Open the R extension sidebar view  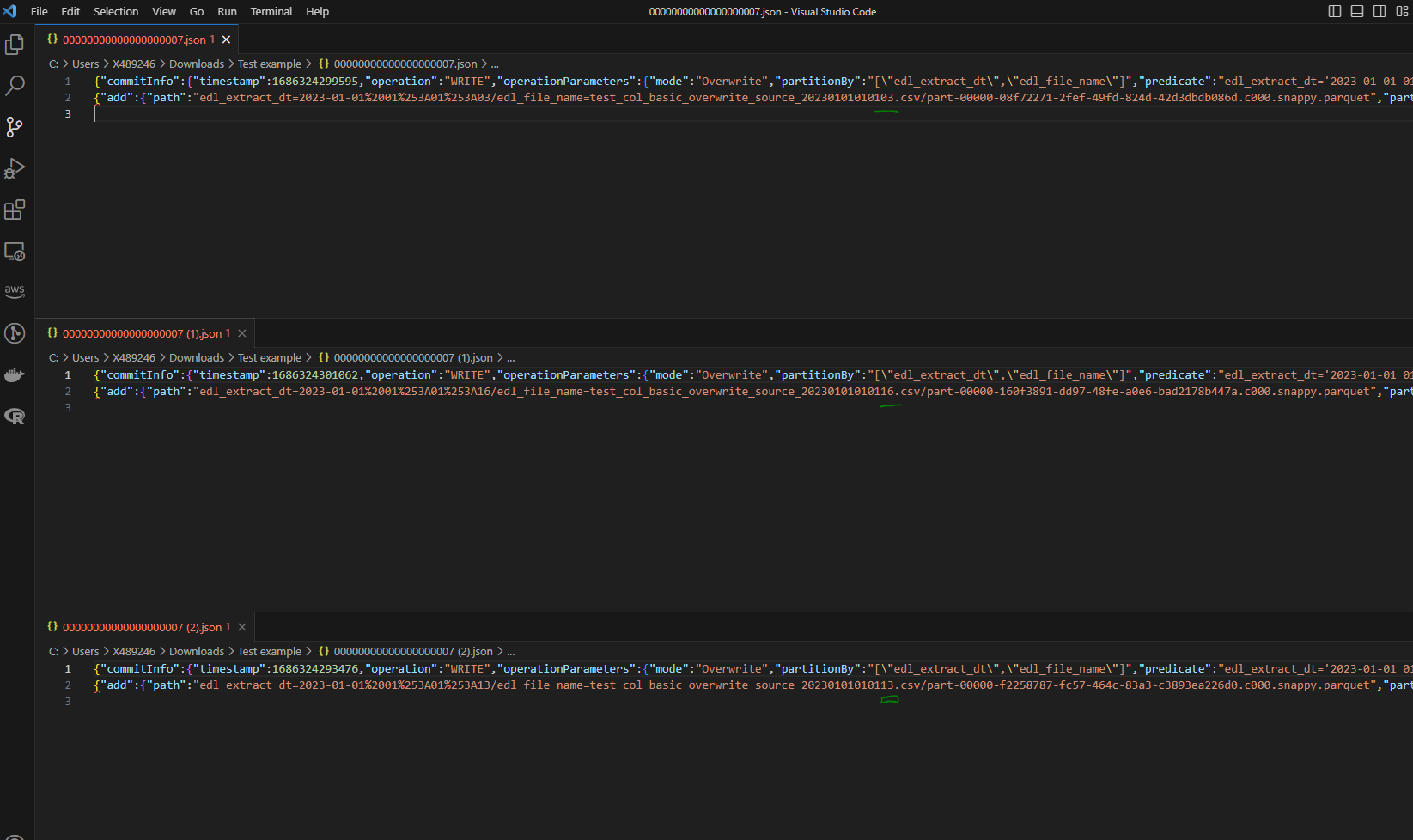tap(15, 416)
